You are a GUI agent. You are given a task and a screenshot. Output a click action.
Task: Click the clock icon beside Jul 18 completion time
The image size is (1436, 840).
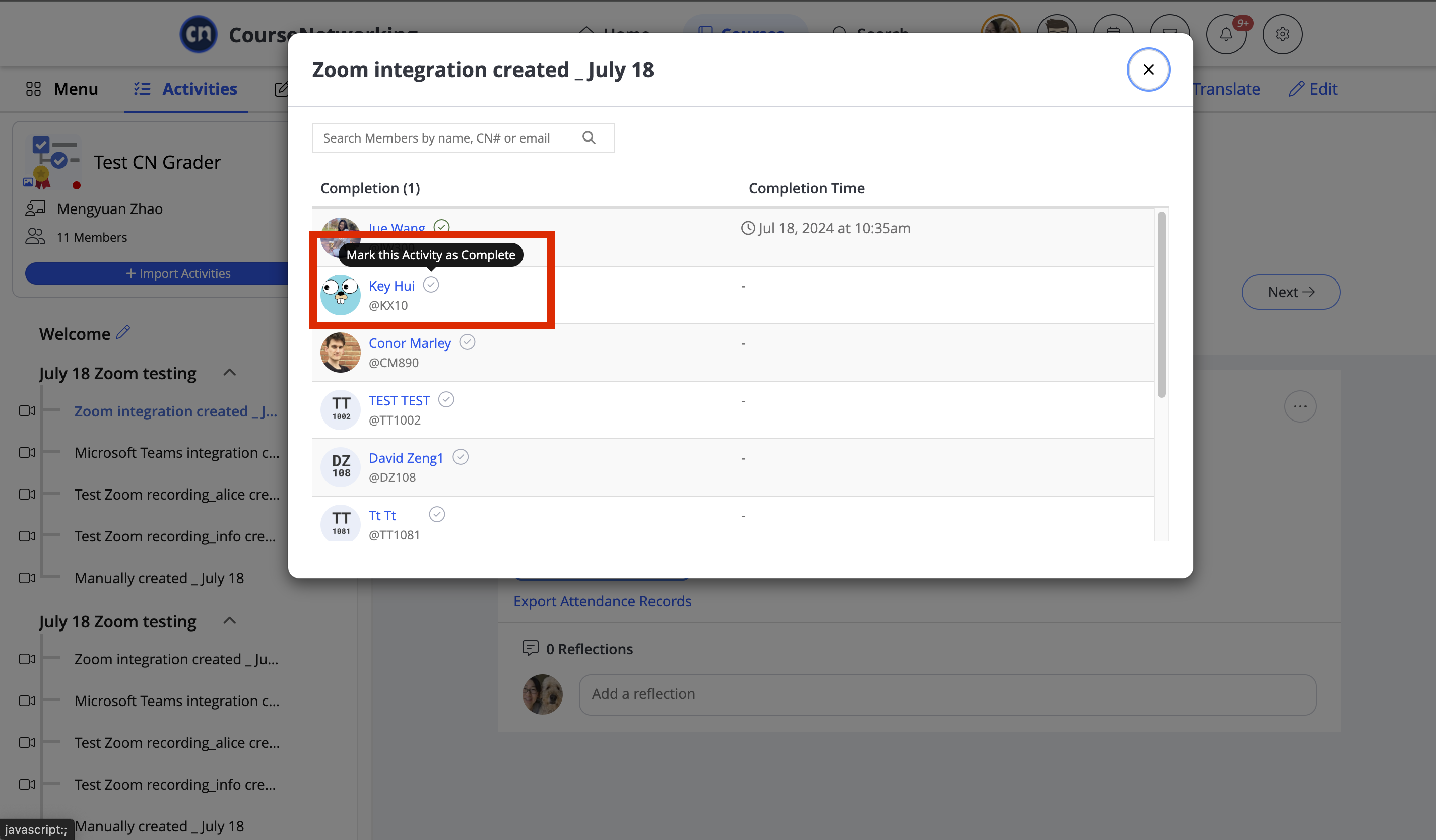pos(748,228)
